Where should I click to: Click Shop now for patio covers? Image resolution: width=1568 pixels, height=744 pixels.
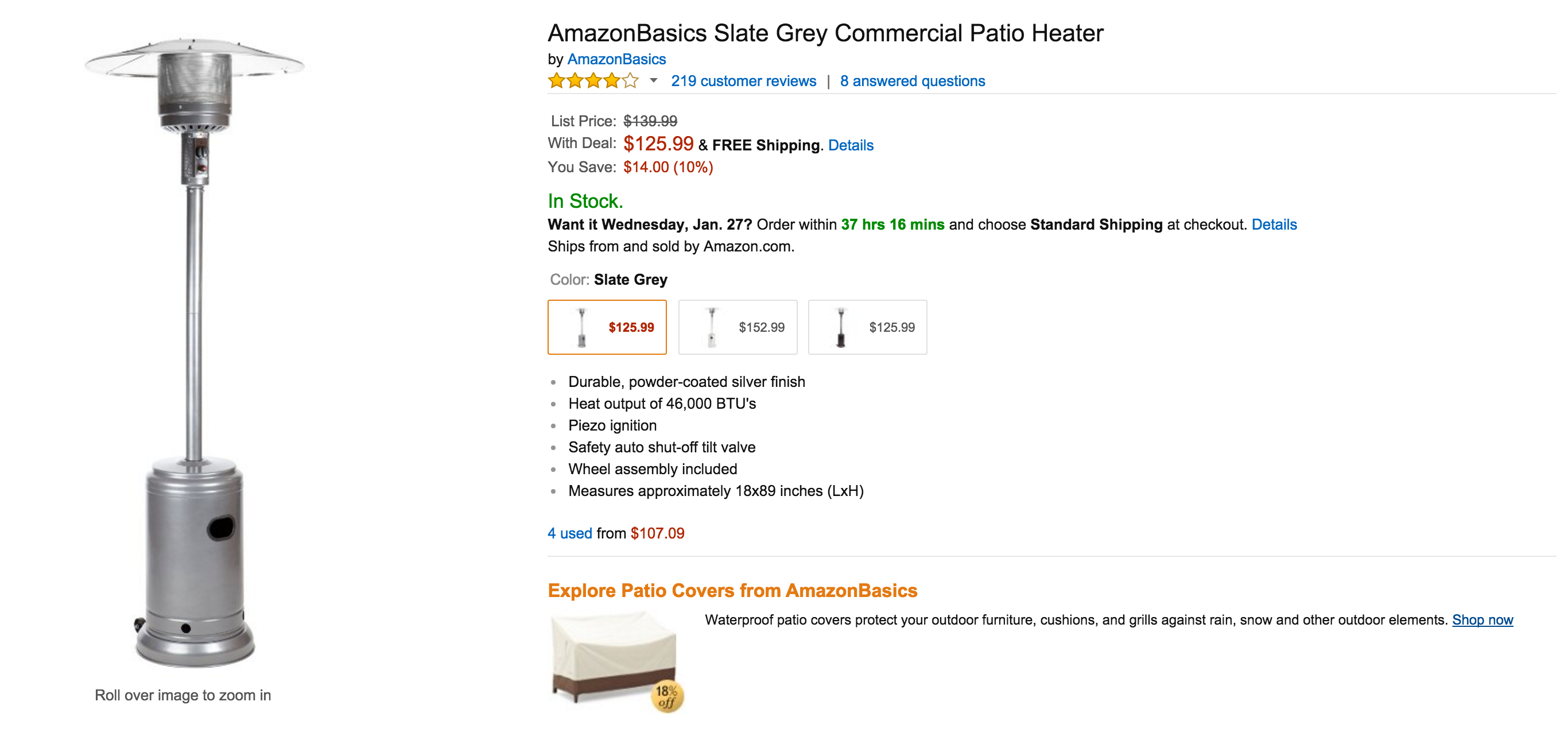click(x=1483, y=620)
